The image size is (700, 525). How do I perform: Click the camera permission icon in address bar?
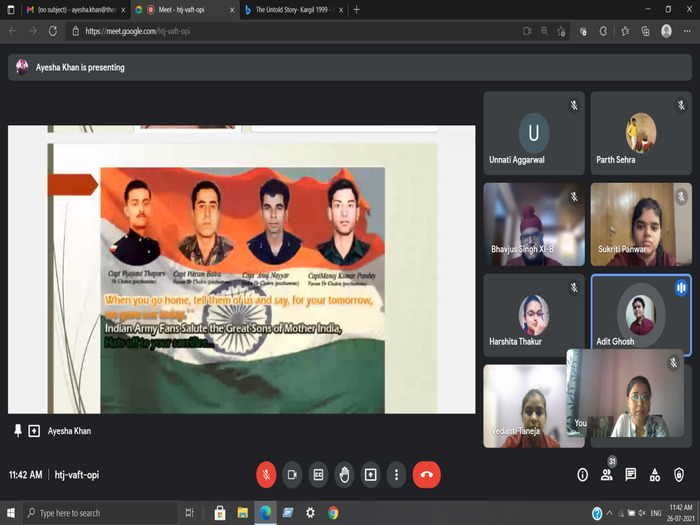point(527,31)
